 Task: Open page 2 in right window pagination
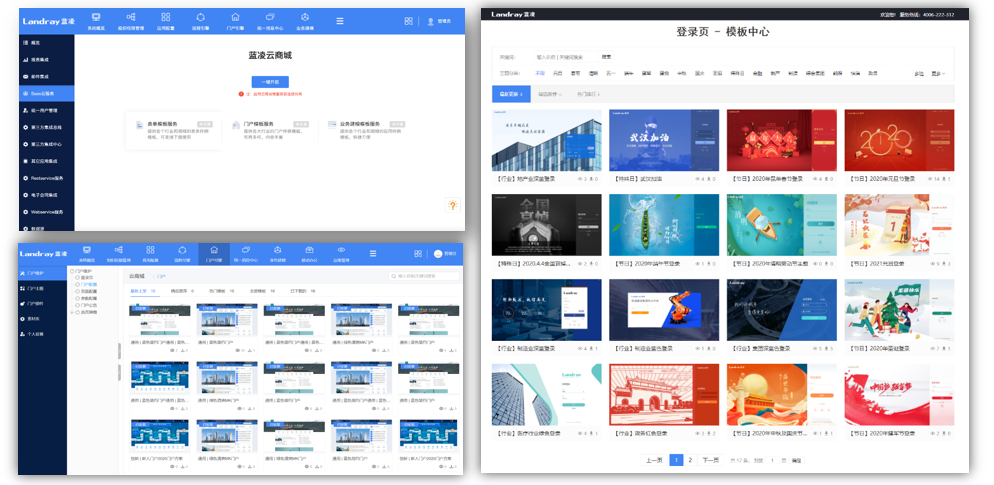tap(690, 460)
